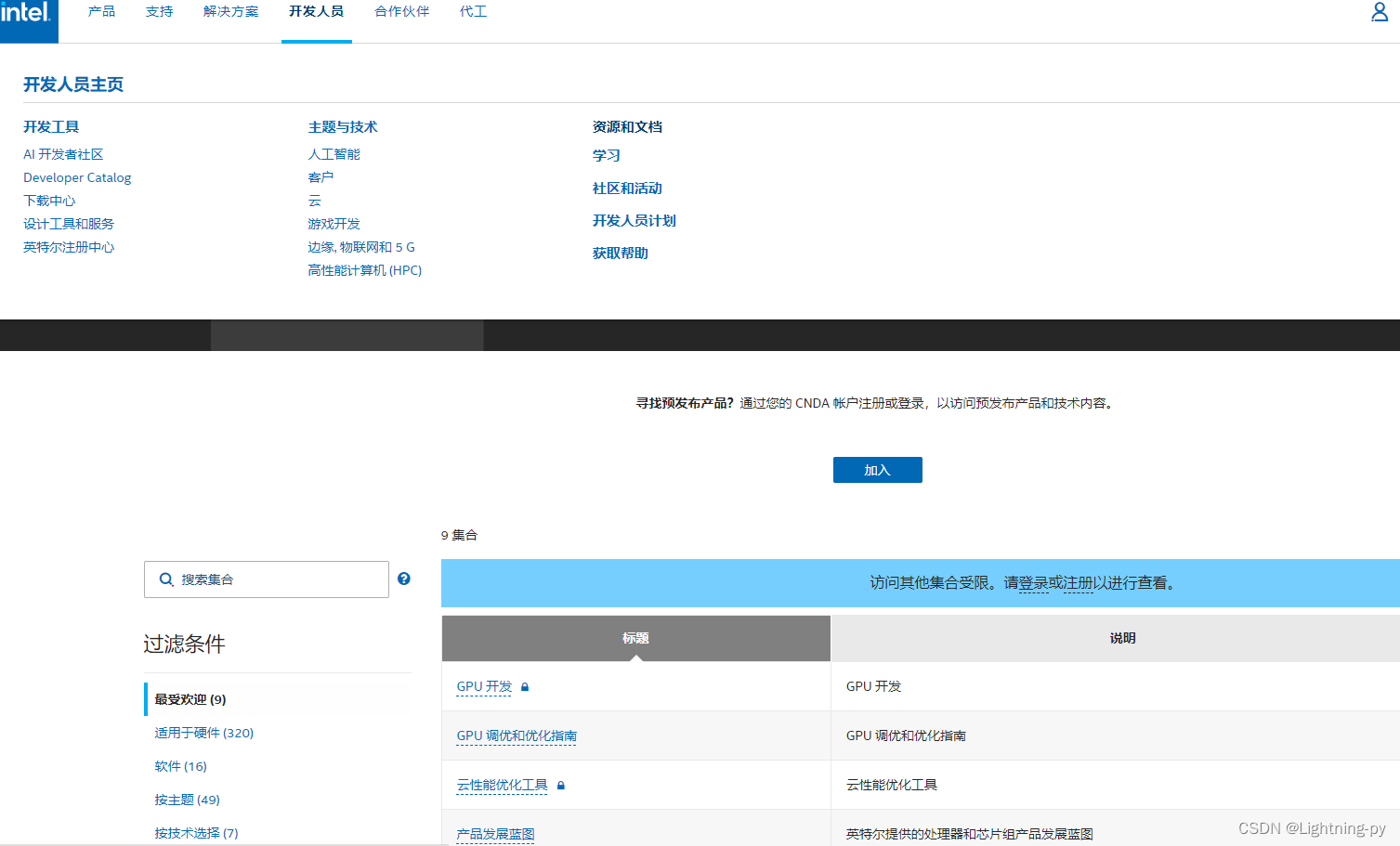Open the 主题与技术 heading link

coord(343,127)
